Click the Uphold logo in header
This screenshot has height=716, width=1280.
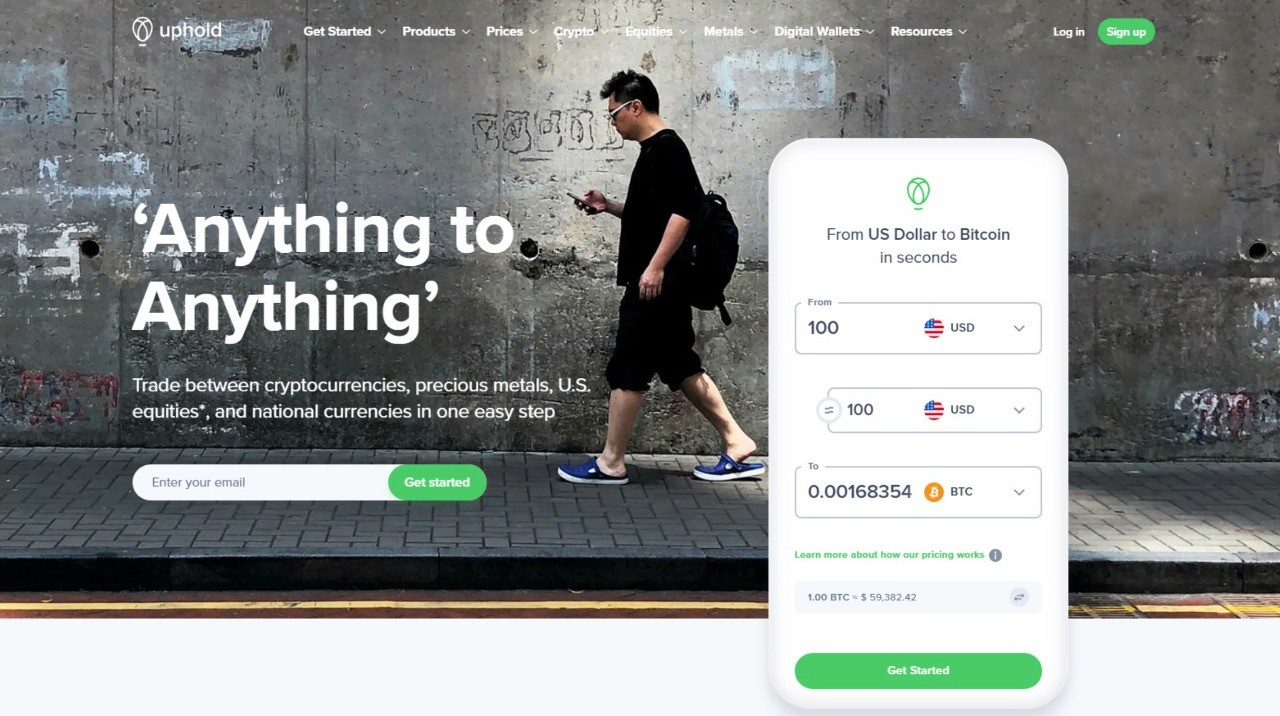[x=177, y=31]
